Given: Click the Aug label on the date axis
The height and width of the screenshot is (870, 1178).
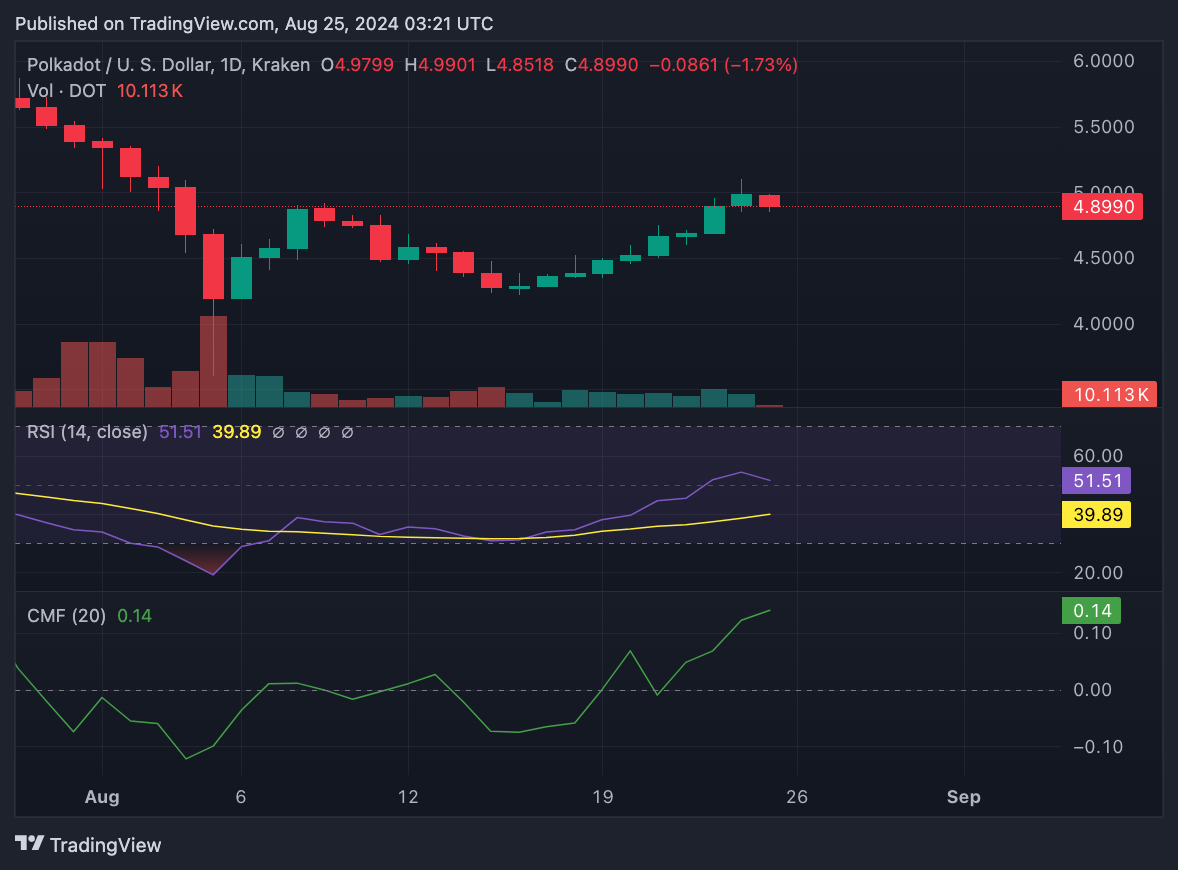Looking at the screenshot, I should [x=102, y=797].
